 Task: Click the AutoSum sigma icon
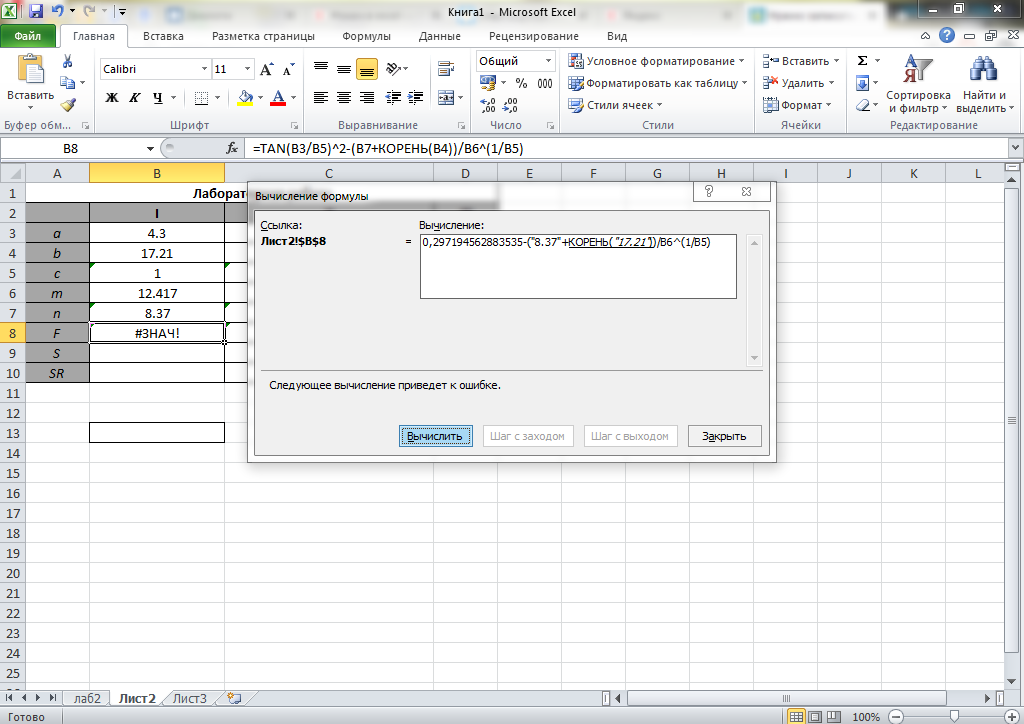click(862, 61)
